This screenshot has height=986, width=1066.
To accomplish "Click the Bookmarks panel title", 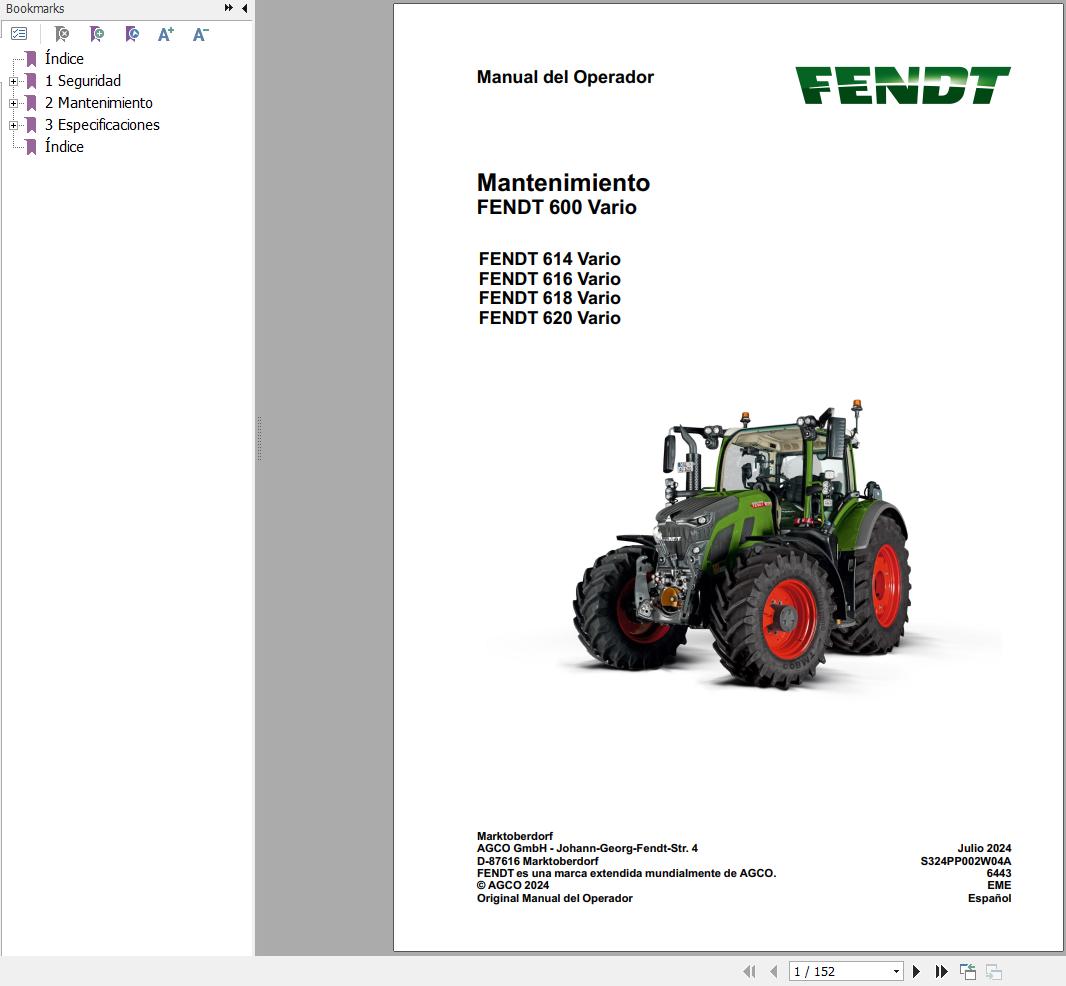I will click(x=35, y=8).
